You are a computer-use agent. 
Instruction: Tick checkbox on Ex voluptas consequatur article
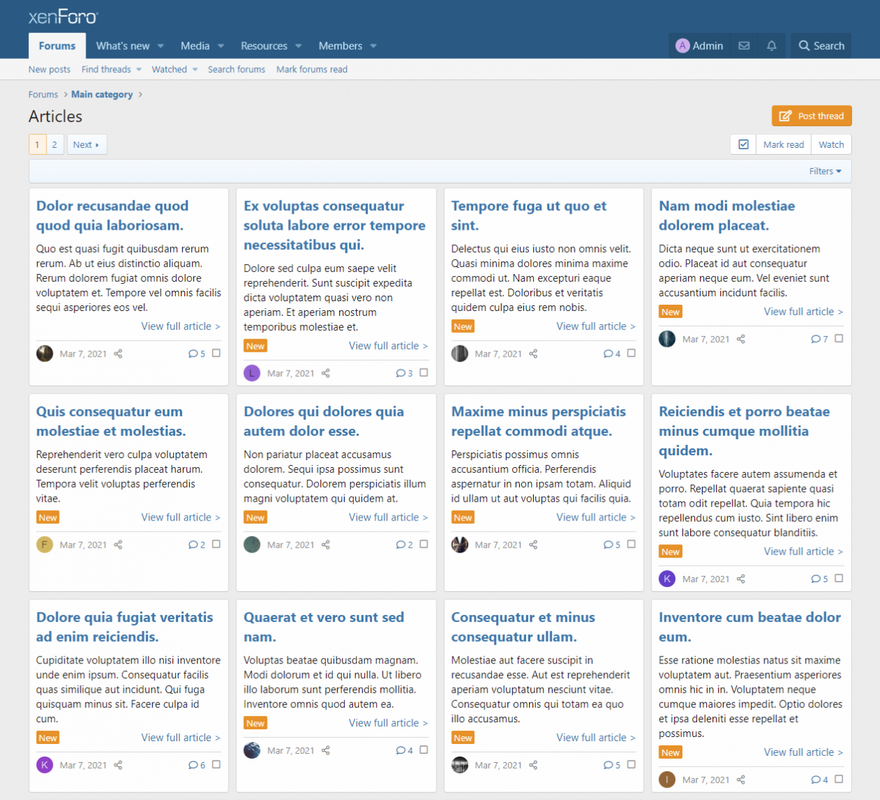tap(424, 373)
